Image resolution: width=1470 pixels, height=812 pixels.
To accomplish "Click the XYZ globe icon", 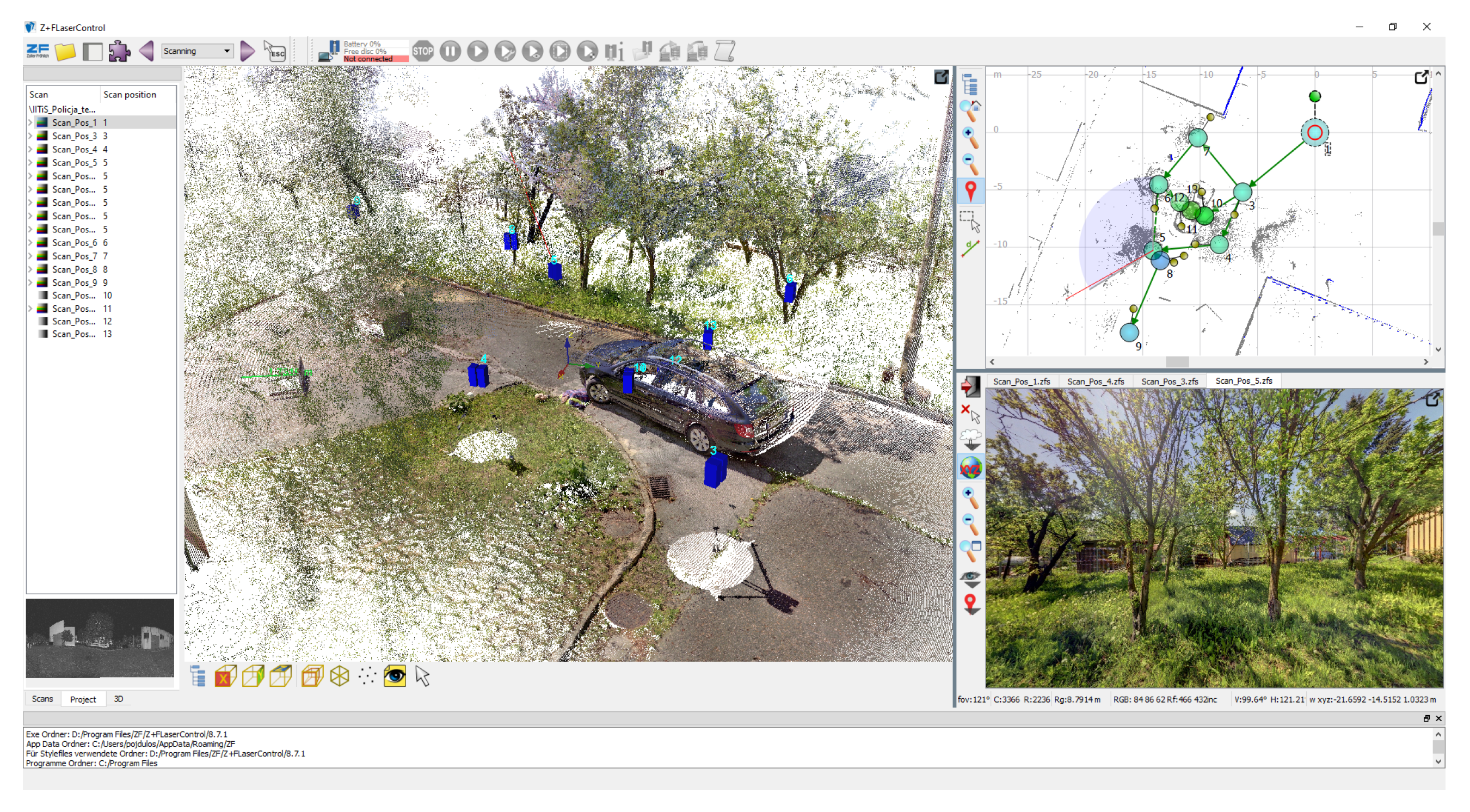I will [x=970, y=468].
